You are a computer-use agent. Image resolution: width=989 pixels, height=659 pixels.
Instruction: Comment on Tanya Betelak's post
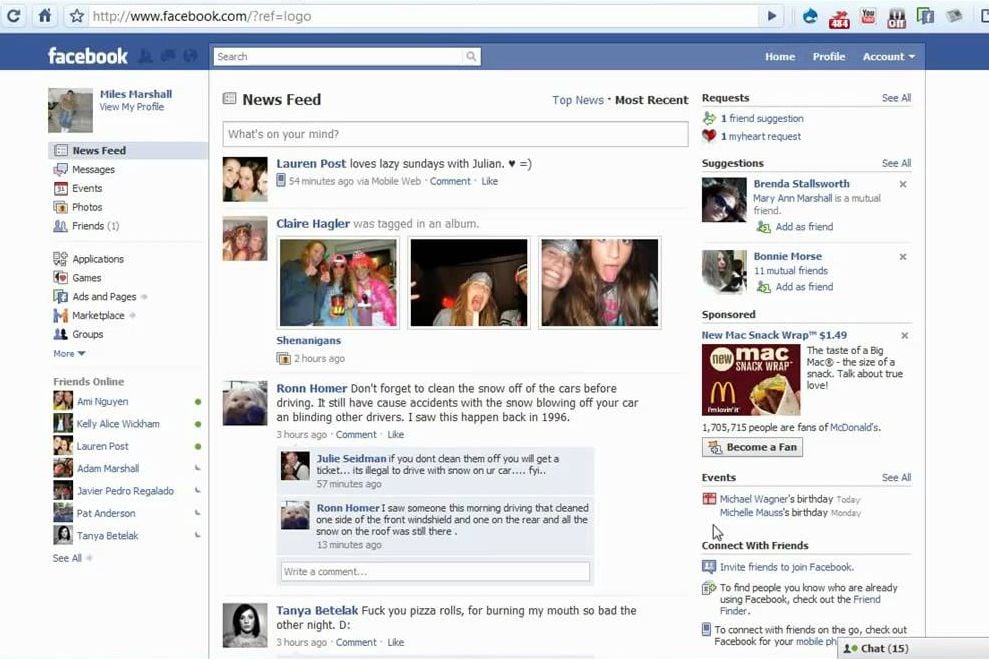(x=356, y=642)
